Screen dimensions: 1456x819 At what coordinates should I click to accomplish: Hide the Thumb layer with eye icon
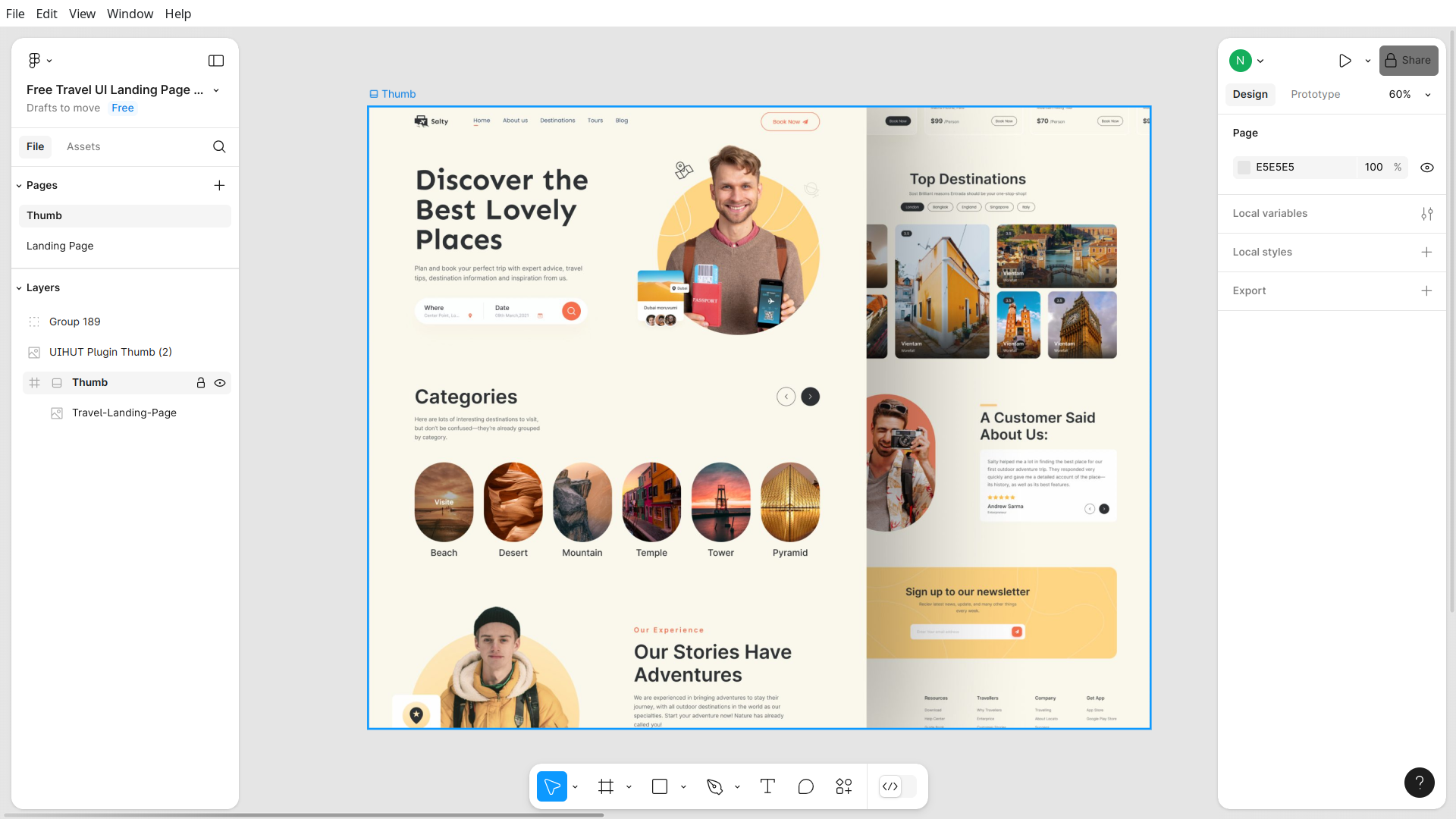tap(220, 383)
